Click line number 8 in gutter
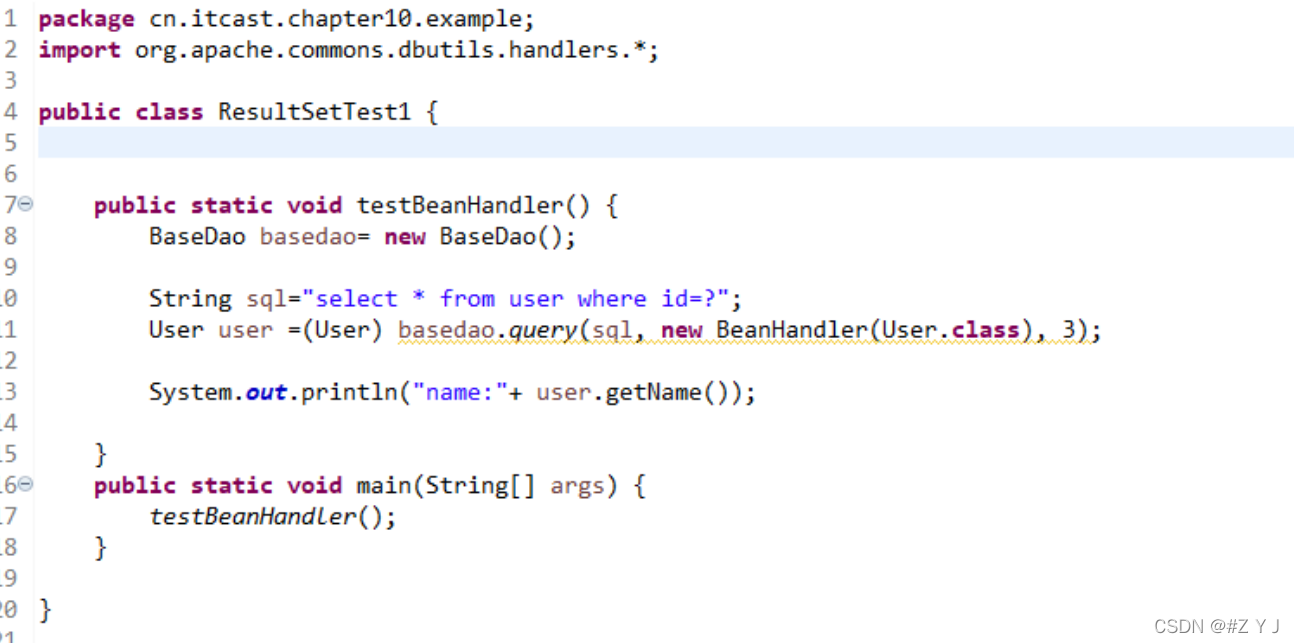1294x643 pixels. (x=11, y=237)
